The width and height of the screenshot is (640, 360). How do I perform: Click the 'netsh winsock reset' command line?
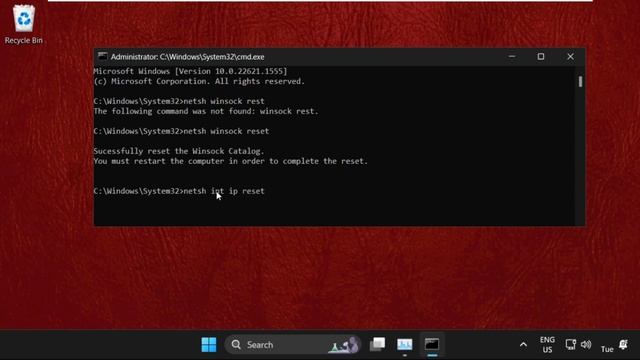(x=181, y=131)
